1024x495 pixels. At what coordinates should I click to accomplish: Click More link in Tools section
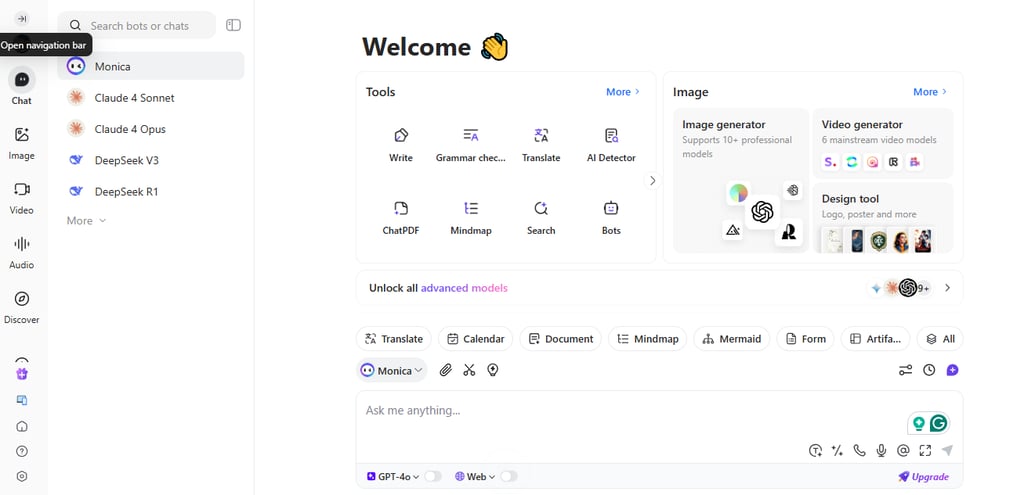(x=623, y=92)
